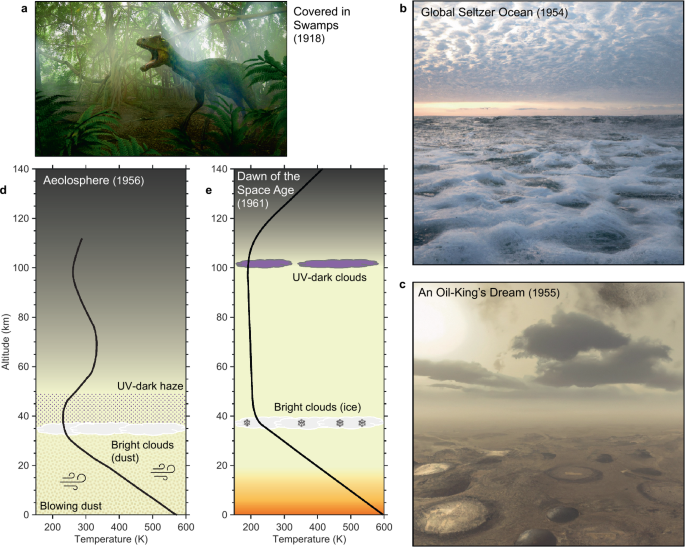Click the right purple UV-dark cloud shape
685x547 pixels.
(338, 263)
